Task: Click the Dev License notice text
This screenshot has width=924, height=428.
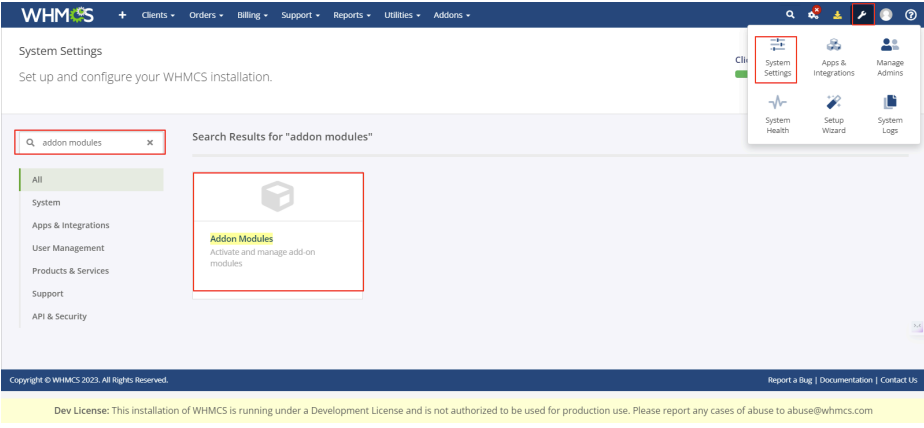Action: point(463,410)
